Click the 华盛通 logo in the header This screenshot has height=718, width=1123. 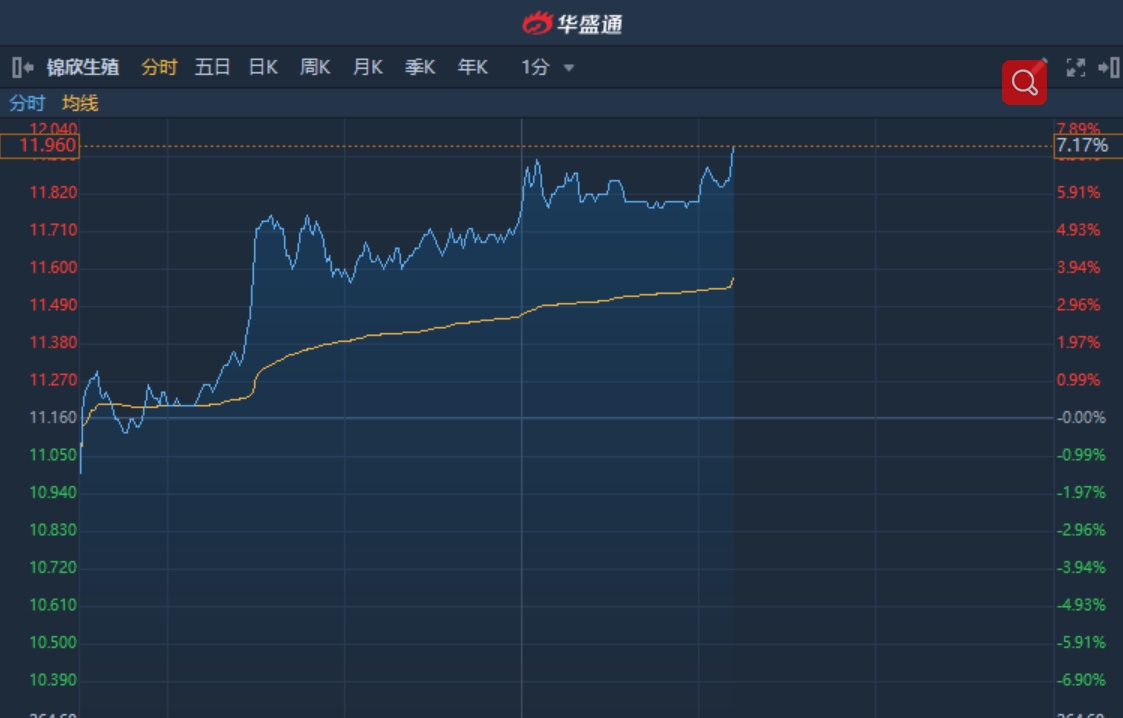click(572, 24)
